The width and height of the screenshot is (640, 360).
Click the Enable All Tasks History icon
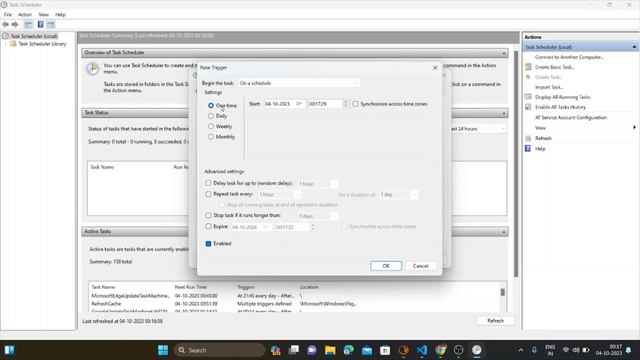tap(528, 107)
